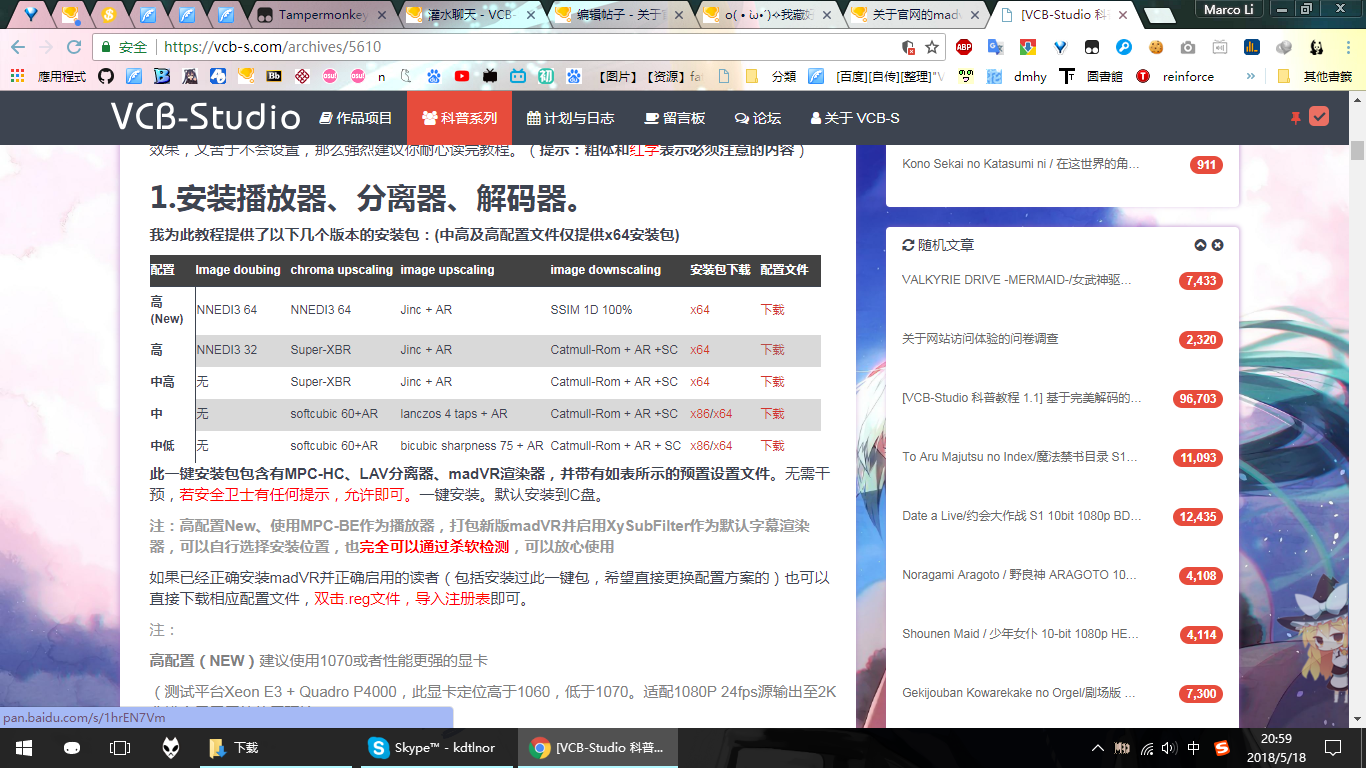Open the Sogou input tray icon
The height and width of the screenshot is (768, 1366).
pos(1221,747)
